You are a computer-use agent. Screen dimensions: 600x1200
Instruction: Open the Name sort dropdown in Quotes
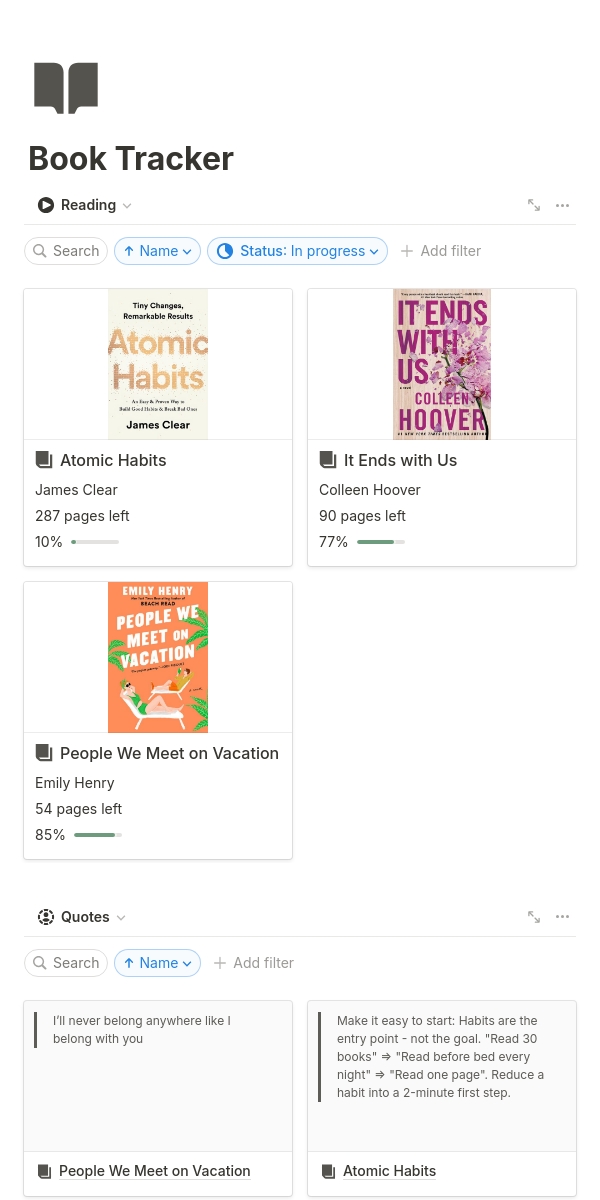tap(157, 963)
